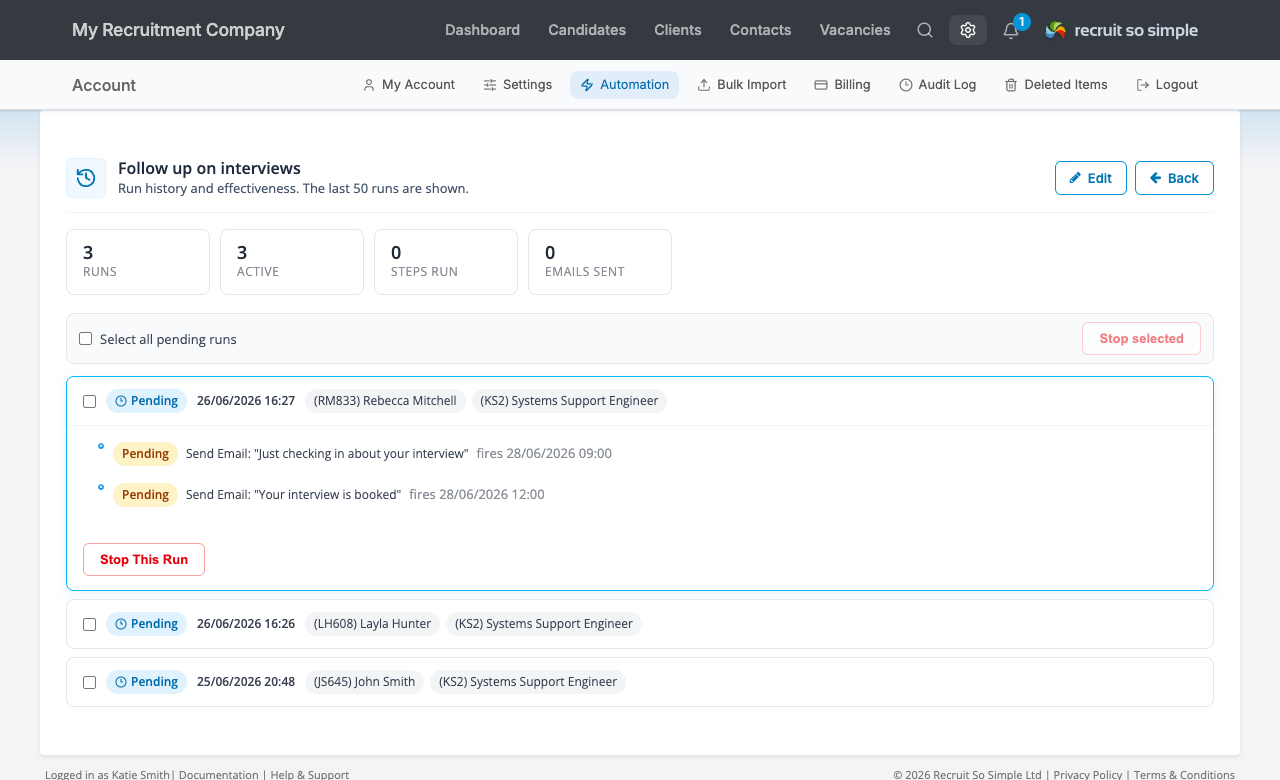Screen dimensions: 1280x780
Task: Click the Automation lightning bolt icon
Action: (x=587, y=85)
